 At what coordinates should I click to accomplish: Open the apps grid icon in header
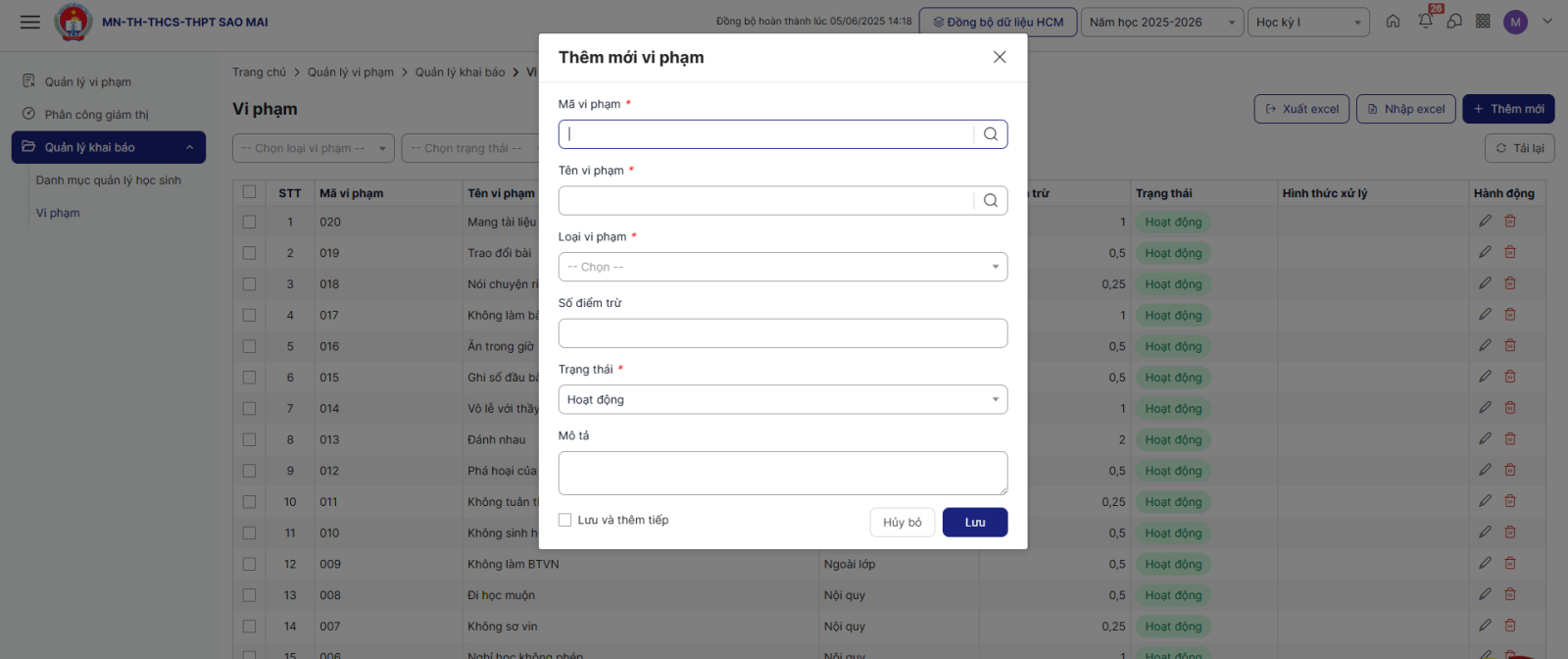1483,22
